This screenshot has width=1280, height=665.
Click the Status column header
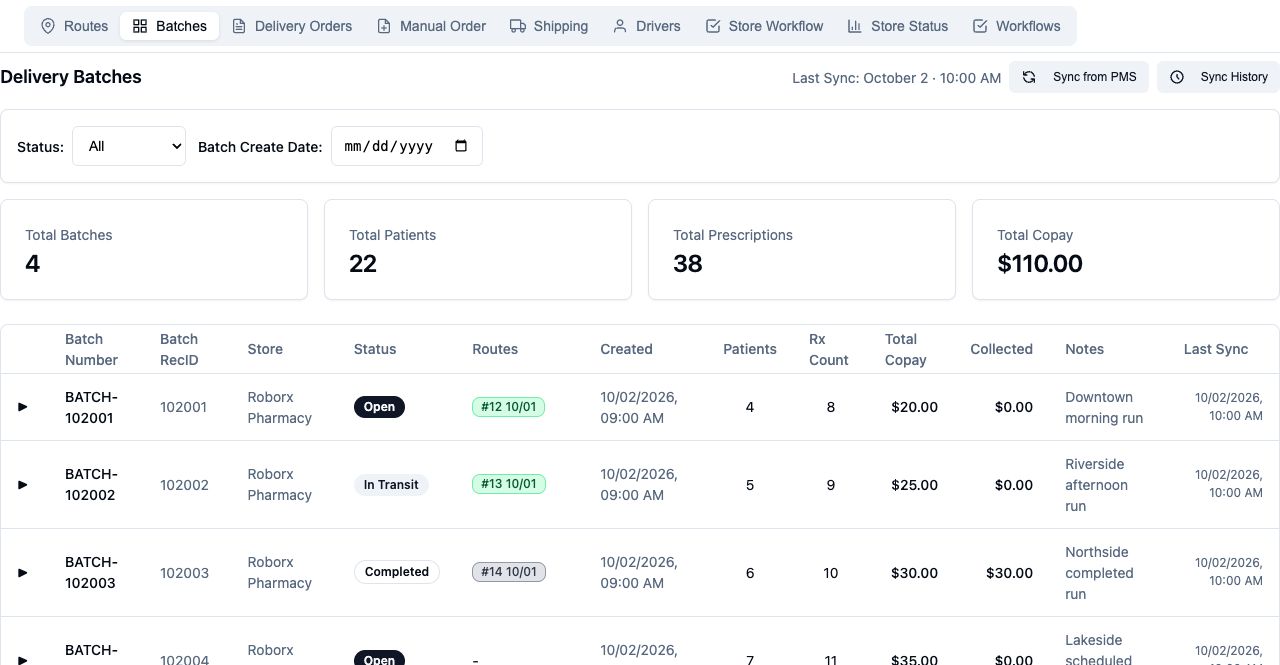375,349
